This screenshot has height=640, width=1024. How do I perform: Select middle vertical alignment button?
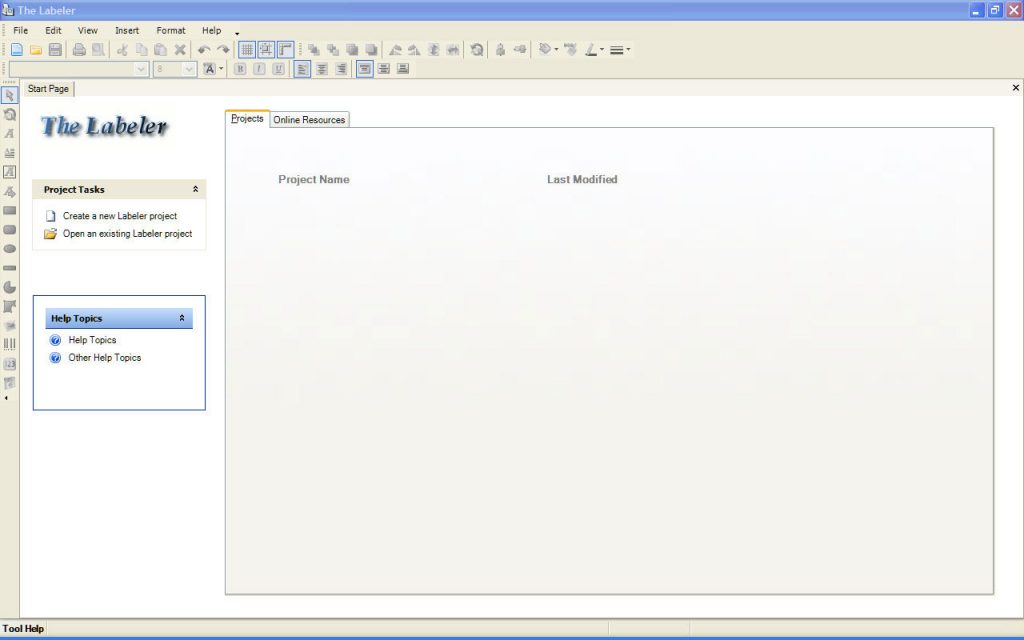coord(383,69)
